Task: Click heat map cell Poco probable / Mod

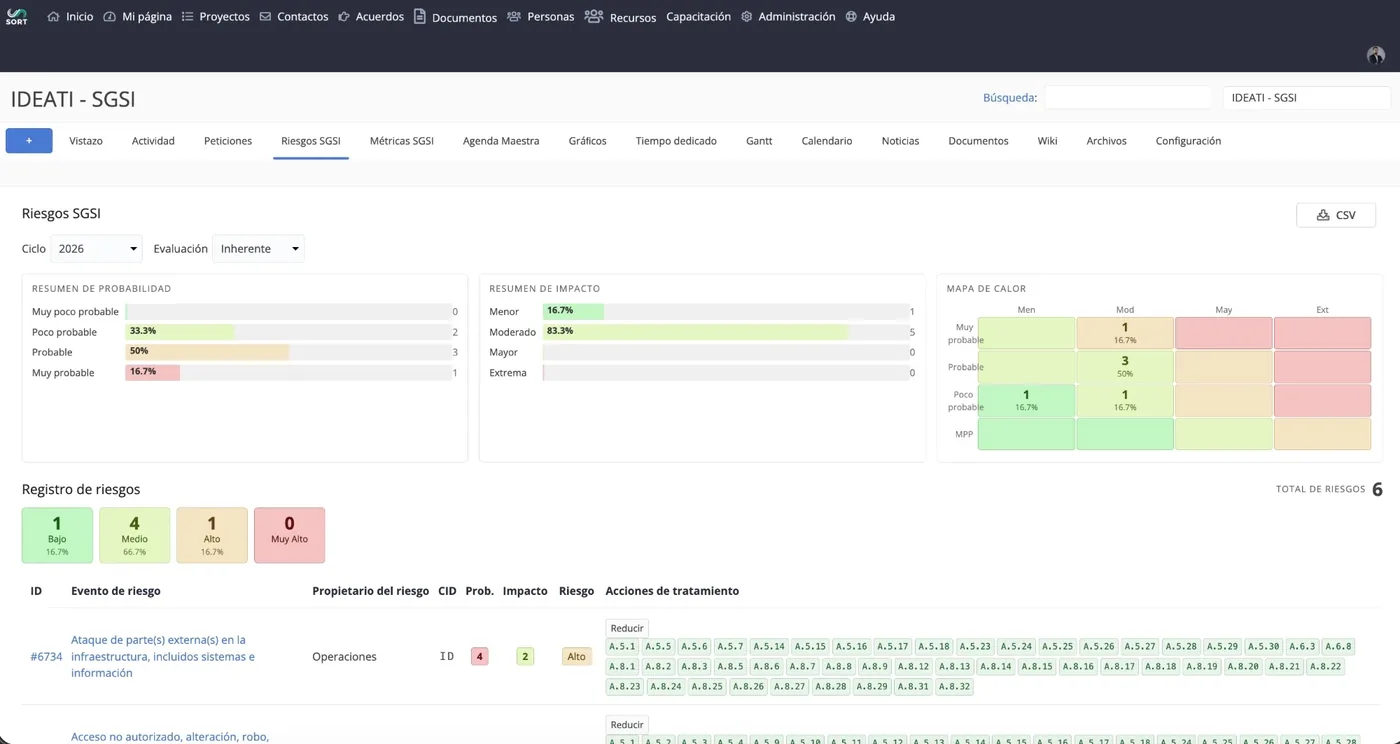Action: pos(1125,401)
